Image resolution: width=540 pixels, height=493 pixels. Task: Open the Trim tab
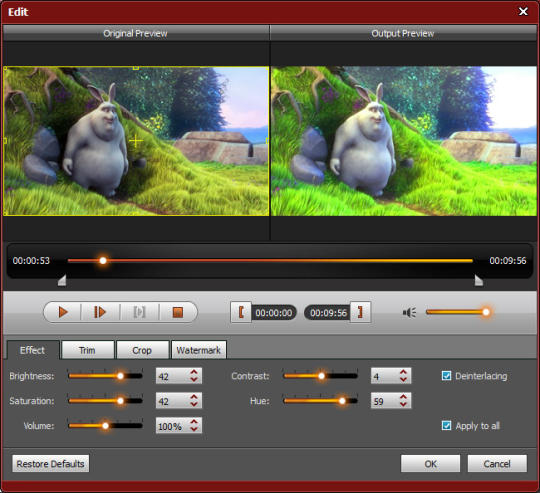click(x=87, y=350)
